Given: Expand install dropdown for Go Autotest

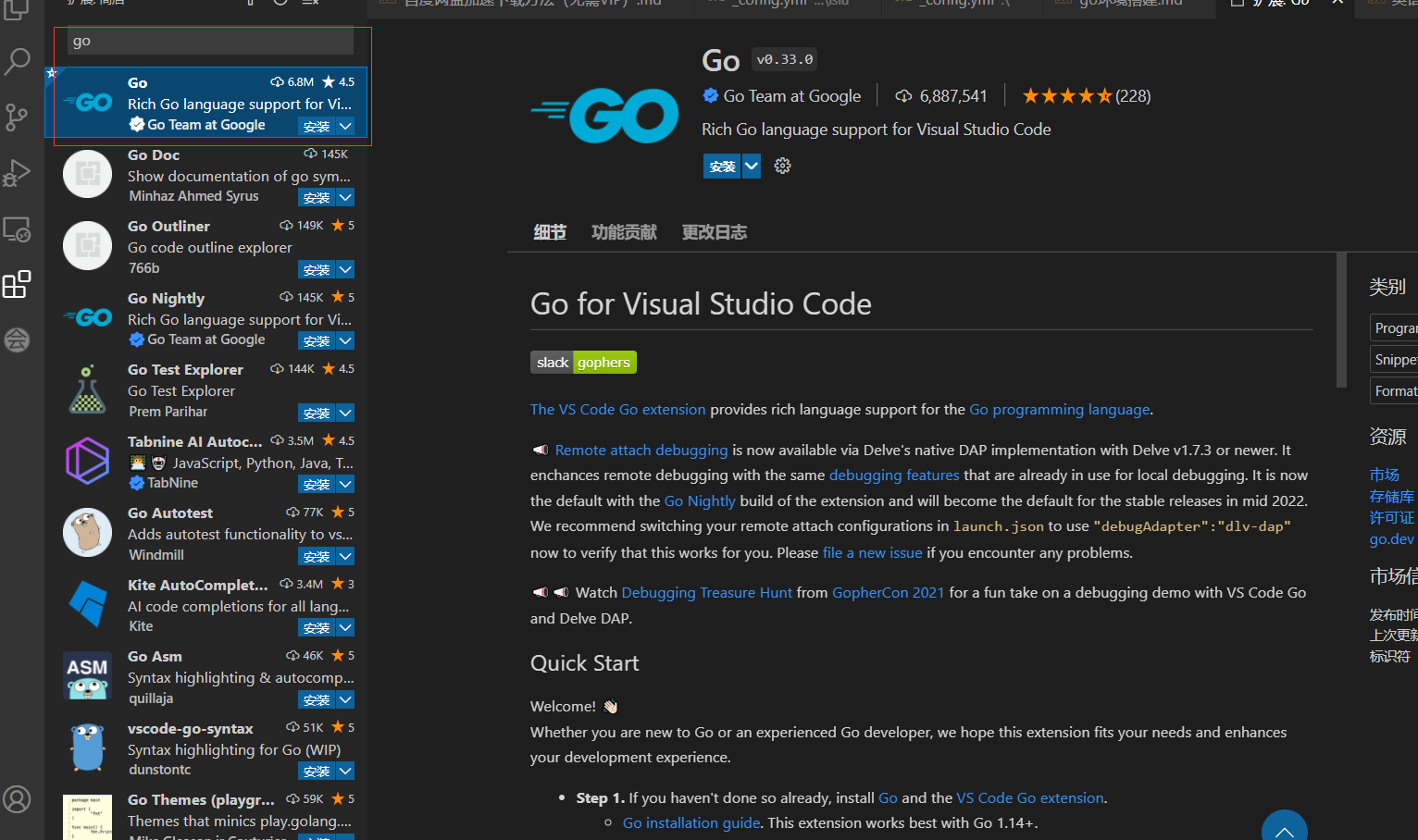Looking at the screenshot, I should (345, 556).
